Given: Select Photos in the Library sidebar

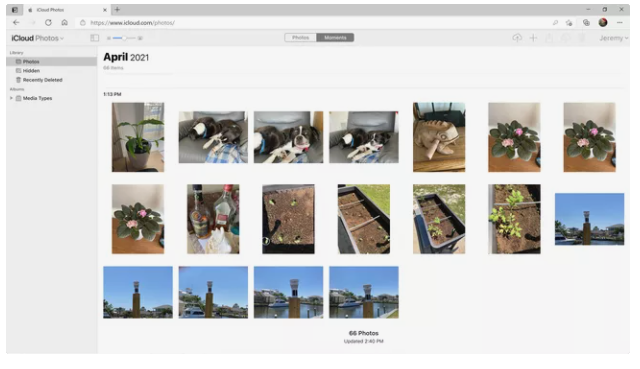Looking at the screenshot, I should pyautogui.click(x=51, y=62).
